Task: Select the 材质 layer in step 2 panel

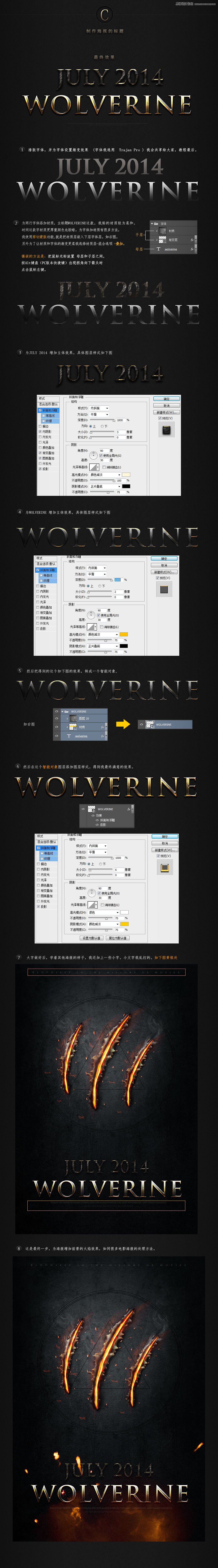Action: click(x=173, y=231)
